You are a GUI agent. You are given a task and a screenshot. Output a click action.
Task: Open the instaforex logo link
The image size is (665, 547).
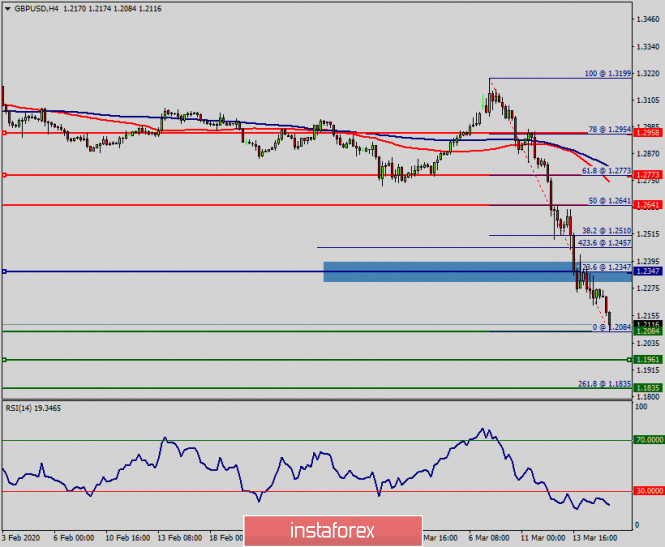point(331,529)
